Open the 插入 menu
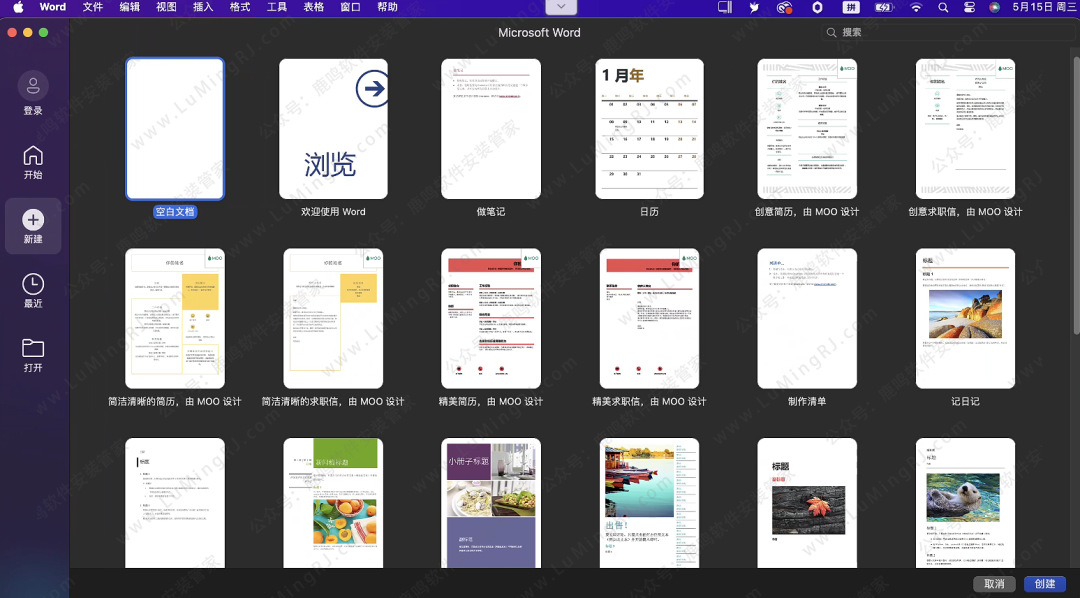The image size is (1080, 598). tap(203, 7)
